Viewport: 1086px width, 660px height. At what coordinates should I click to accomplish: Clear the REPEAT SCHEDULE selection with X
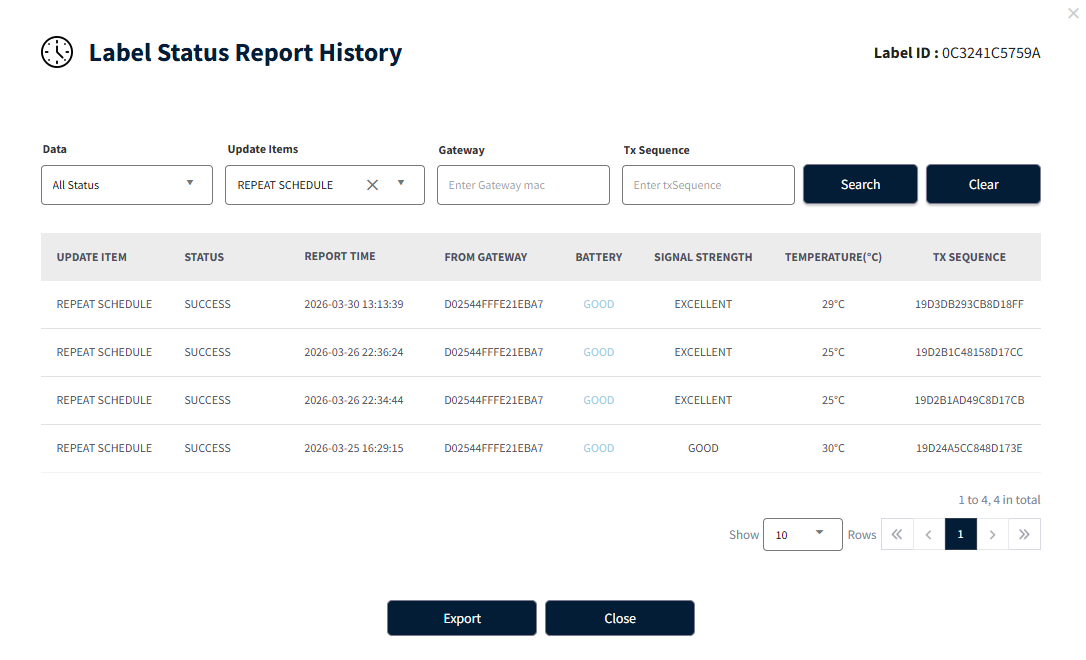373,185
